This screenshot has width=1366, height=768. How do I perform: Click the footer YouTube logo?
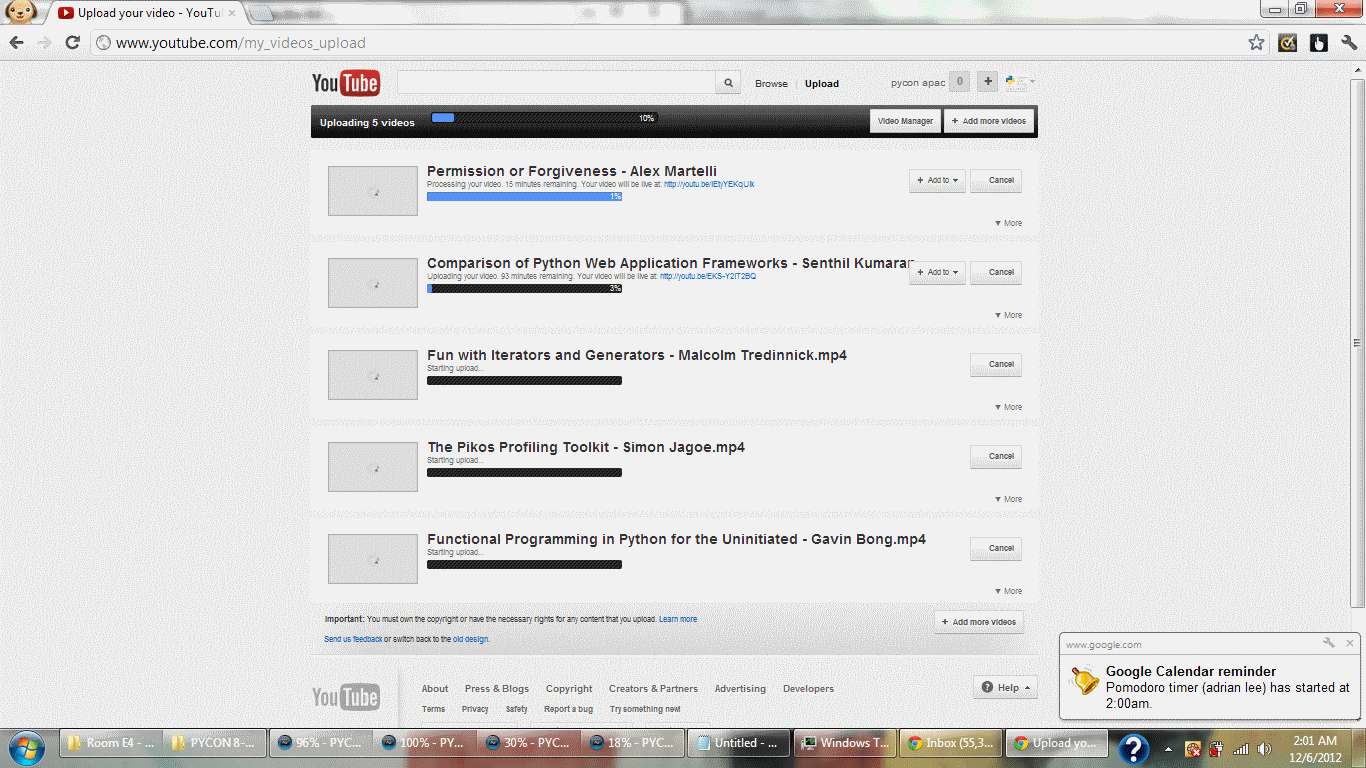pos(346,696)
